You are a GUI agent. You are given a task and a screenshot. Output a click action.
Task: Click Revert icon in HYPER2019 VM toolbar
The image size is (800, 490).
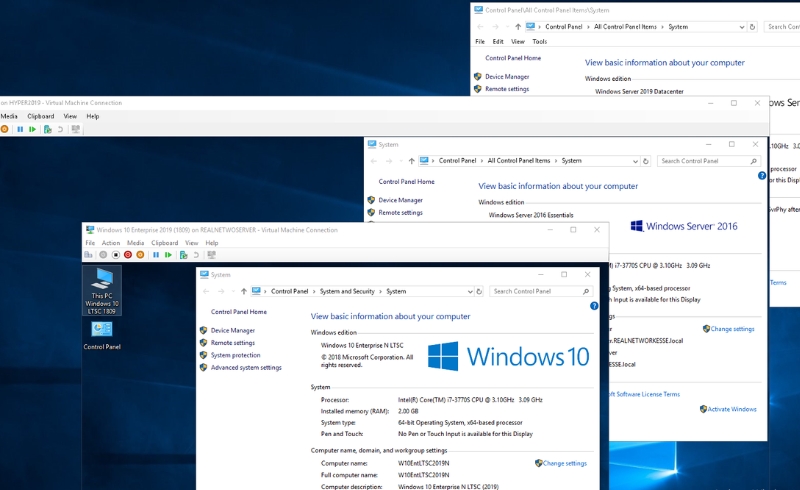[x=60, y=129]
